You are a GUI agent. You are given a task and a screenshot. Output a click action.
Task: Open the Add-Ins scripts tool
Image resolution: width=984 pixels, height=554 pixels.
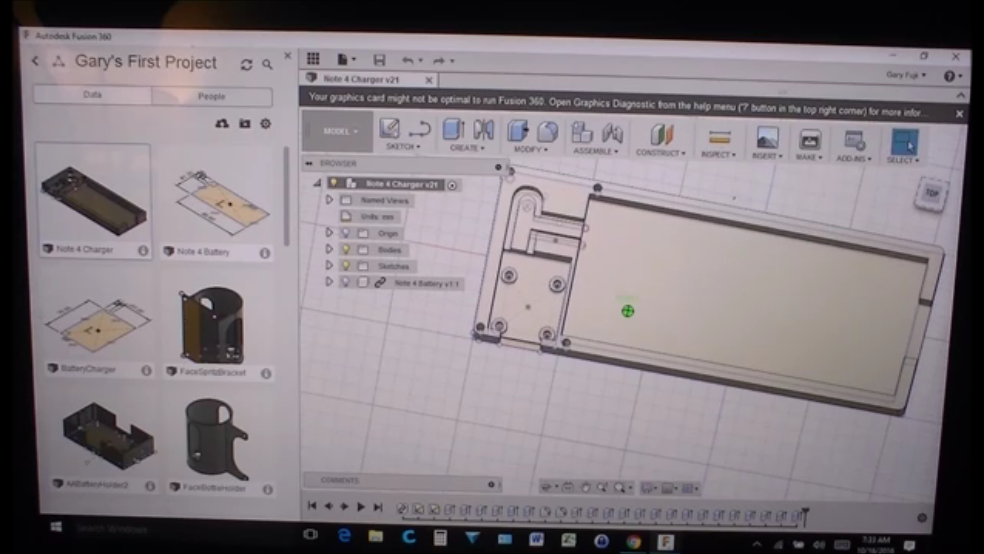854,141
